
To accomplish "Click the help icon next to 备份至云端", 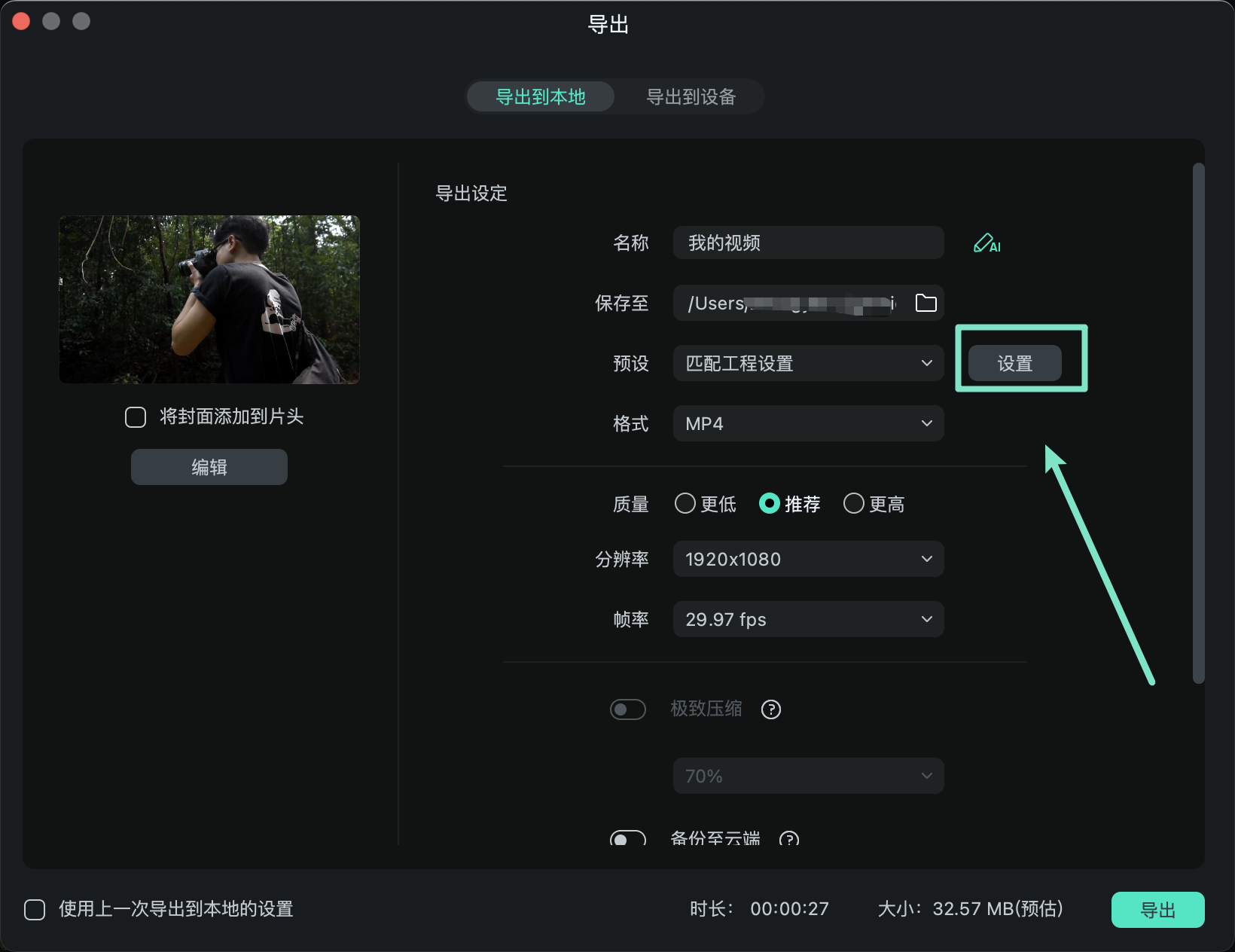I will [788, 839].
